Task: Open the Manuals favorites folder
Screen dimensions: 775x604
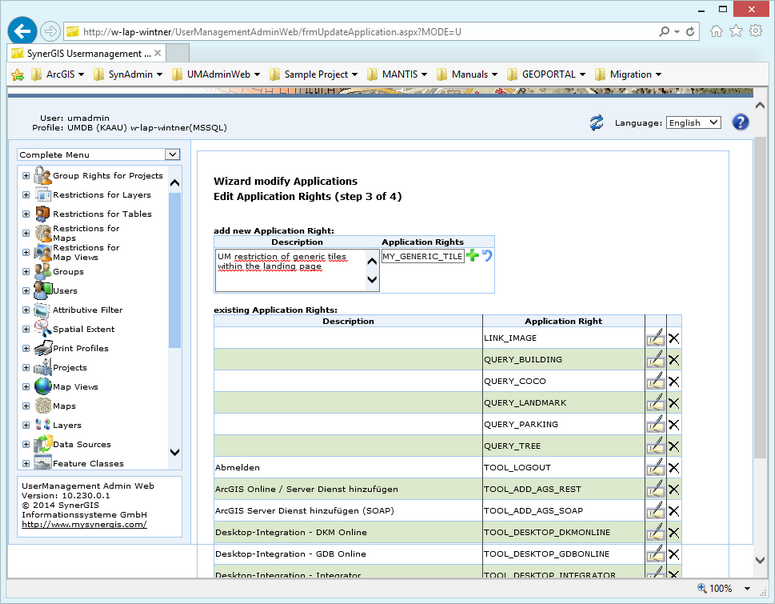Action: (x=467, y=74)
